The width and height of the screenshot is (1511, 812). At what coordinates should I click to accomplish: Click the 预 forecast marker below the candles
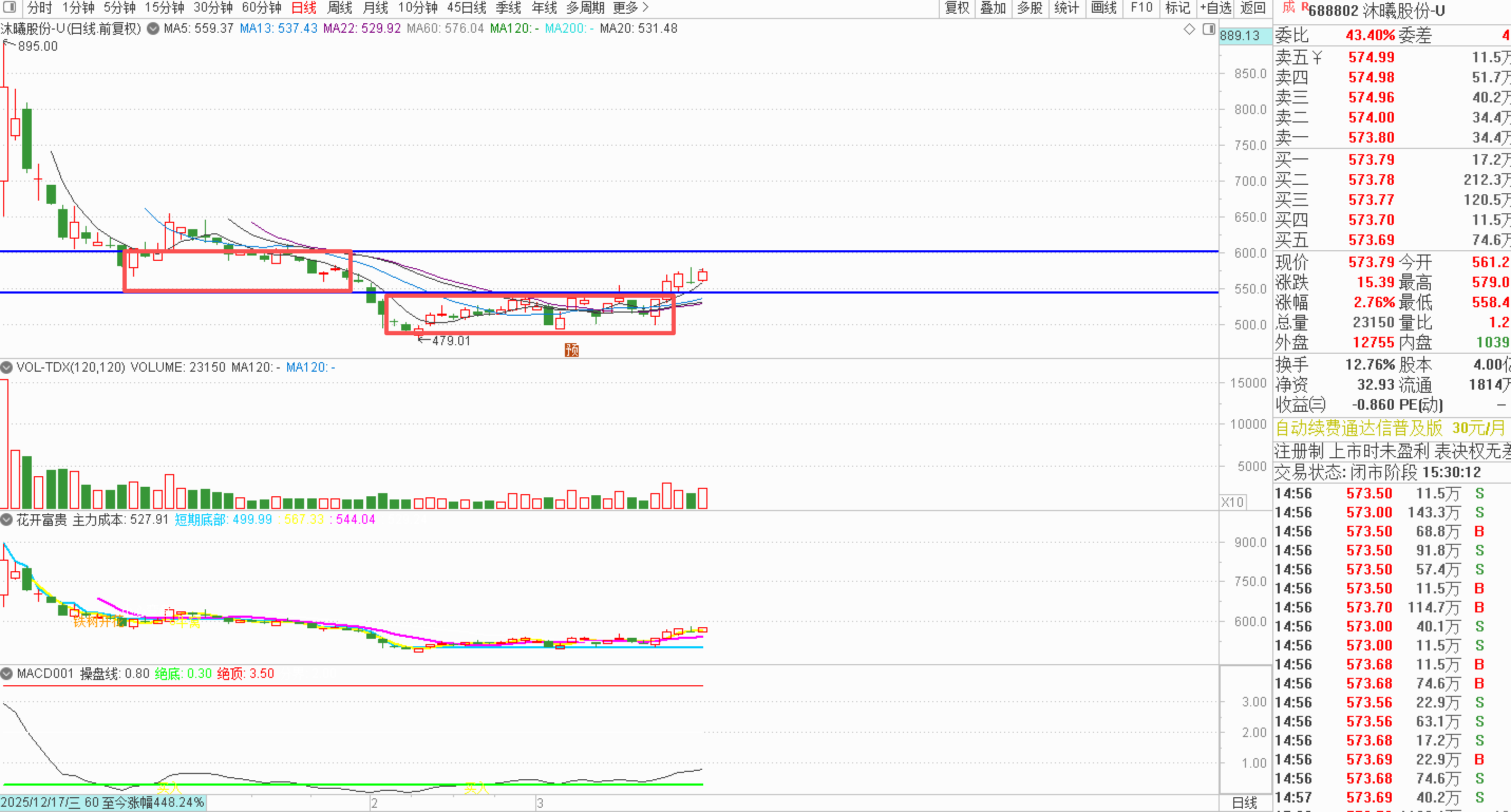pos(571,350)
